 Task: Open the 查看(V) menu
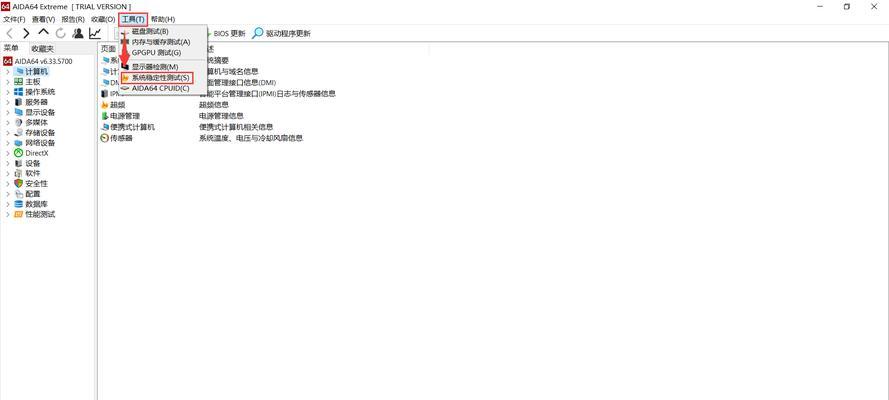43,19
